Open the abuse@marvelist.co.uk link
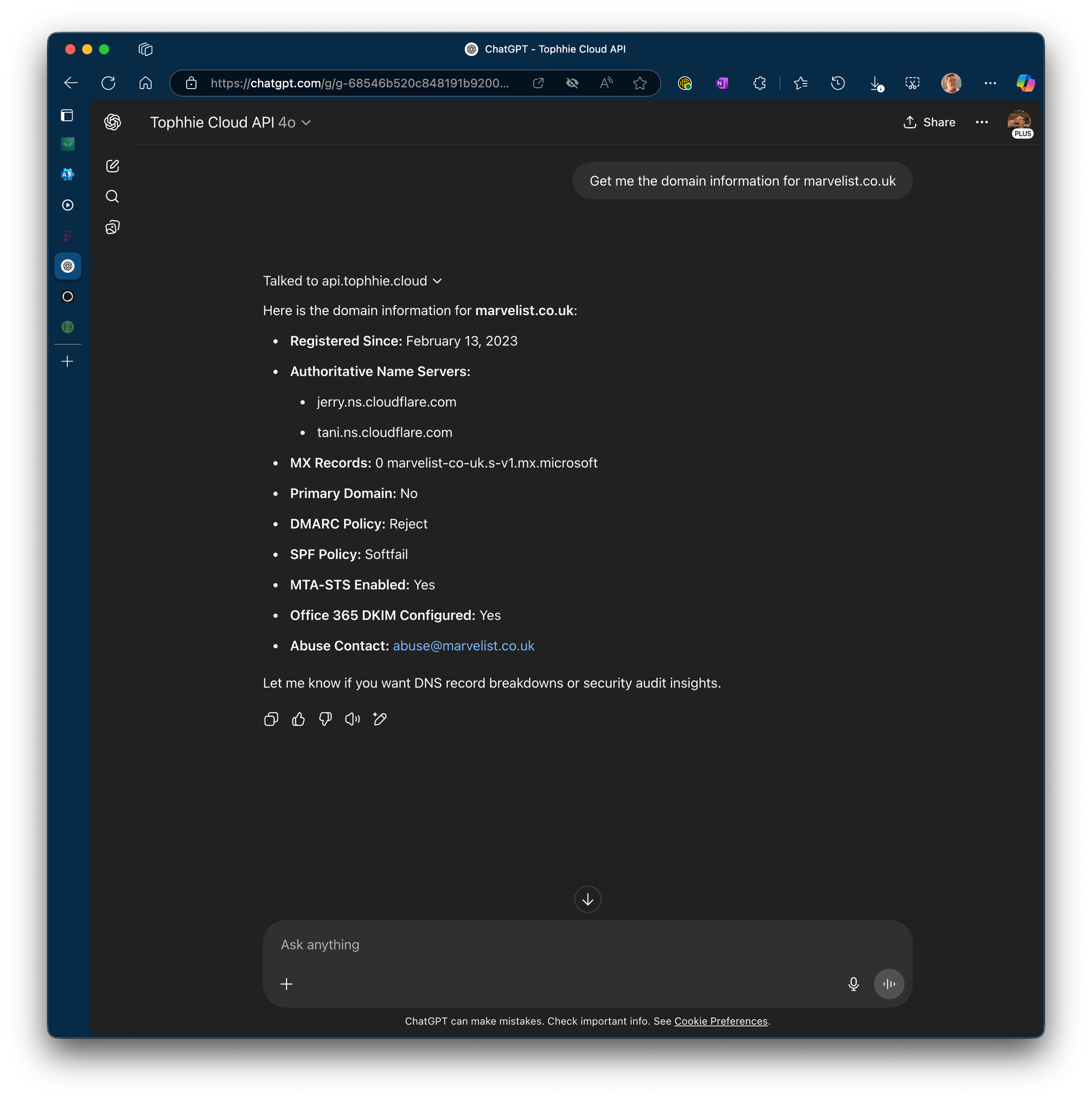 point(464,646)
